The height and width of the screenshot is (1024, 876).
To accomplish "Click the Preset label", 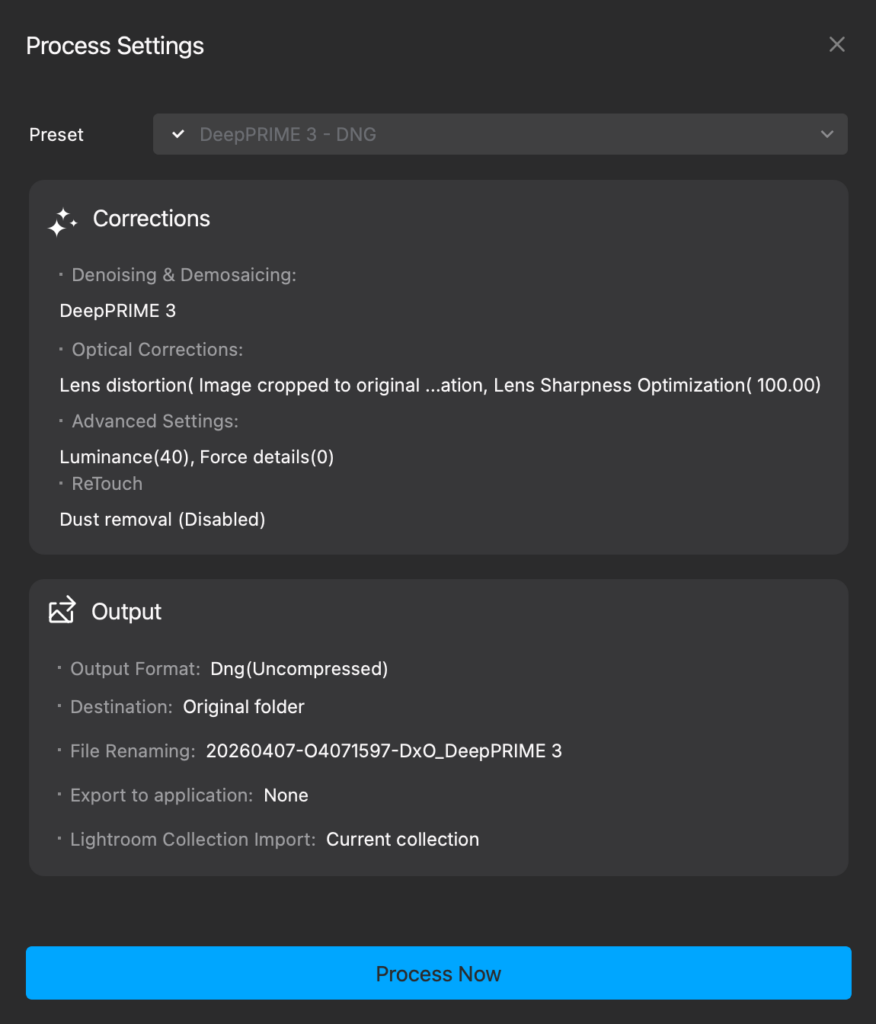I will tap(56, 135).
